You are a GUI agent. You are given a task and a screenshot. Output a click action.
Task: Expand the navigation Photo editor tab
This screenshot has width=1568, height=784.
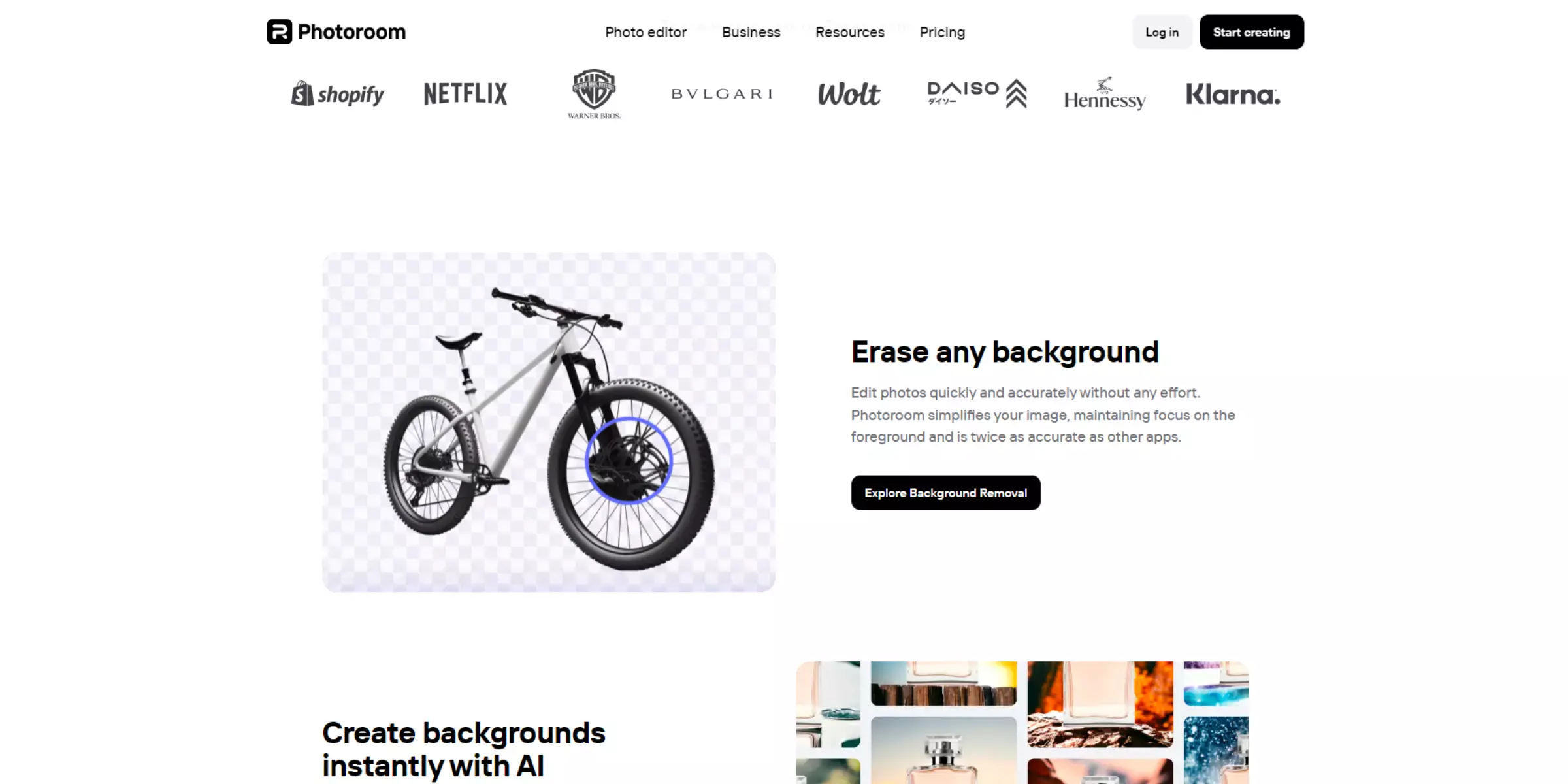(645, 32)
